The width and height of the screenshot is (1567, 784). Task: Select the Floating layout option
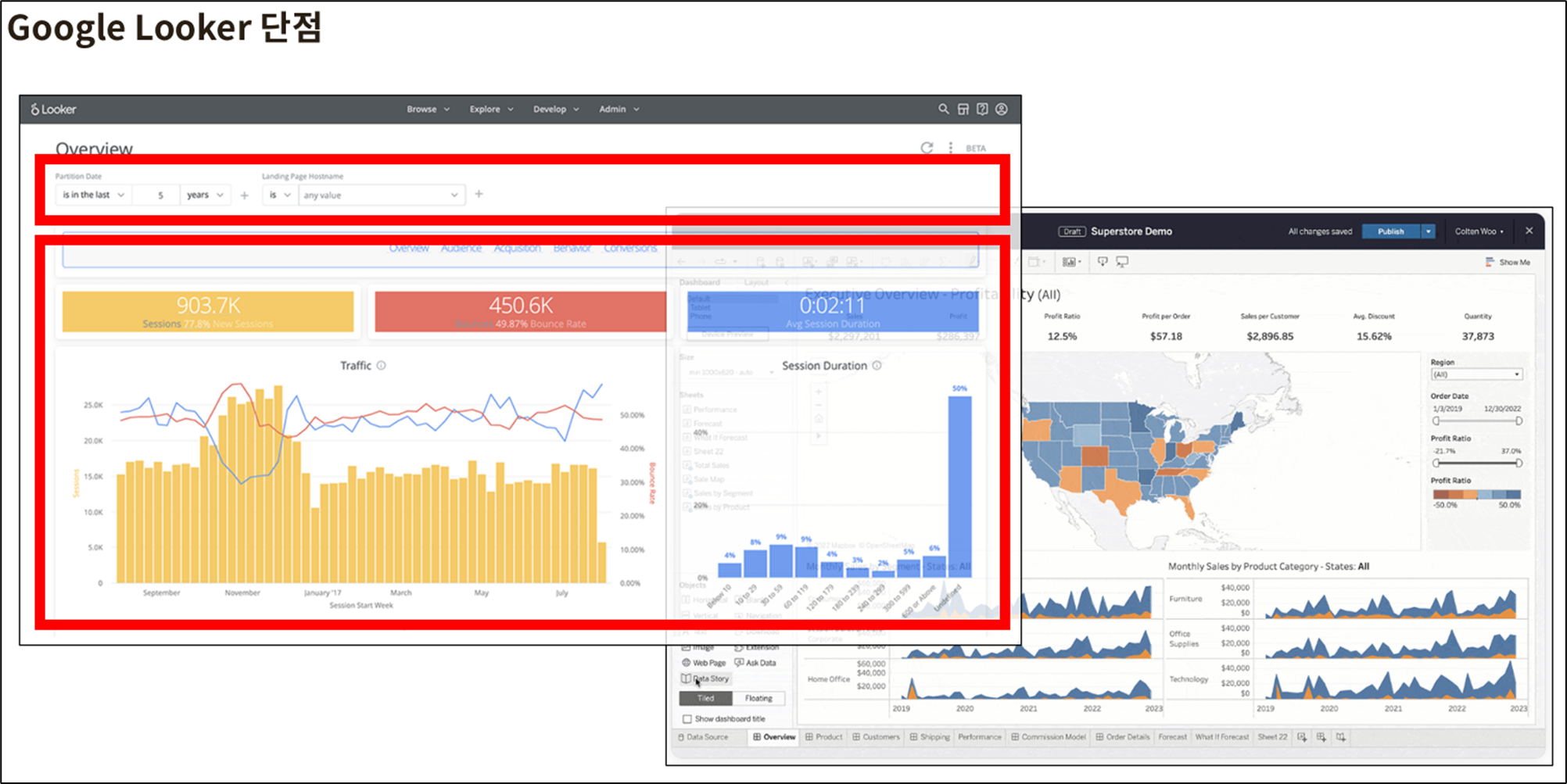(x=758, y=698)
